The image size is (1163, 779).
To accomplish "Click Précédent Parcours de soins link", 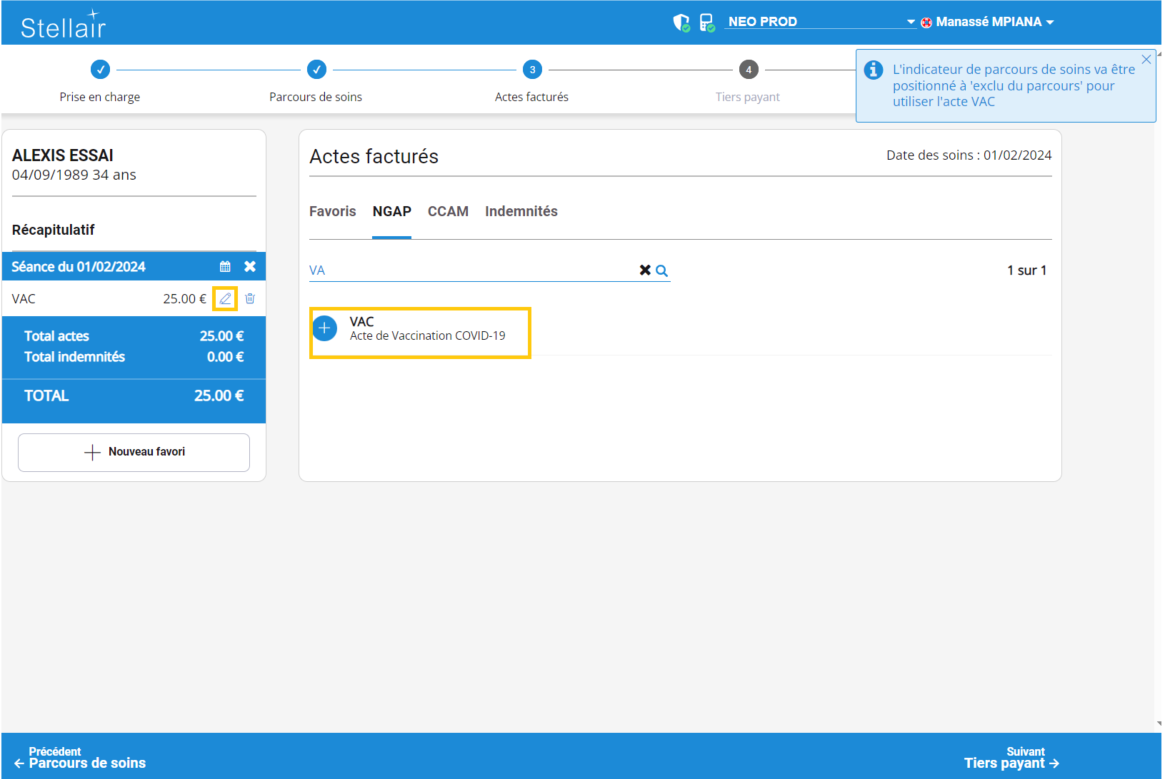I will pos(80,757).
